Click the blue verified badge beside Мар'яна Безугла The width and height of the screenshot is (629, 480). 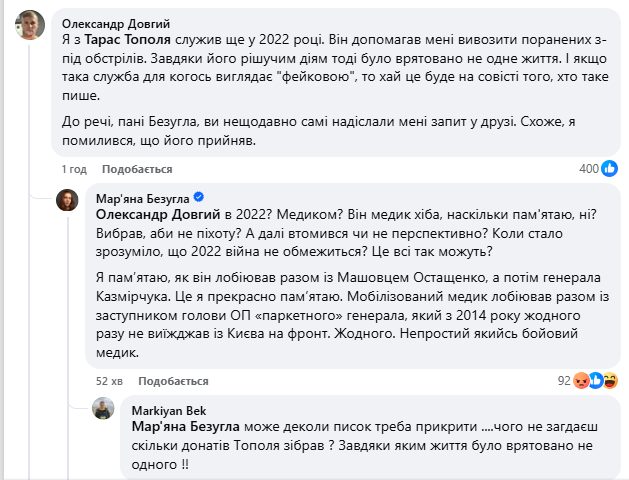point(199,195)
